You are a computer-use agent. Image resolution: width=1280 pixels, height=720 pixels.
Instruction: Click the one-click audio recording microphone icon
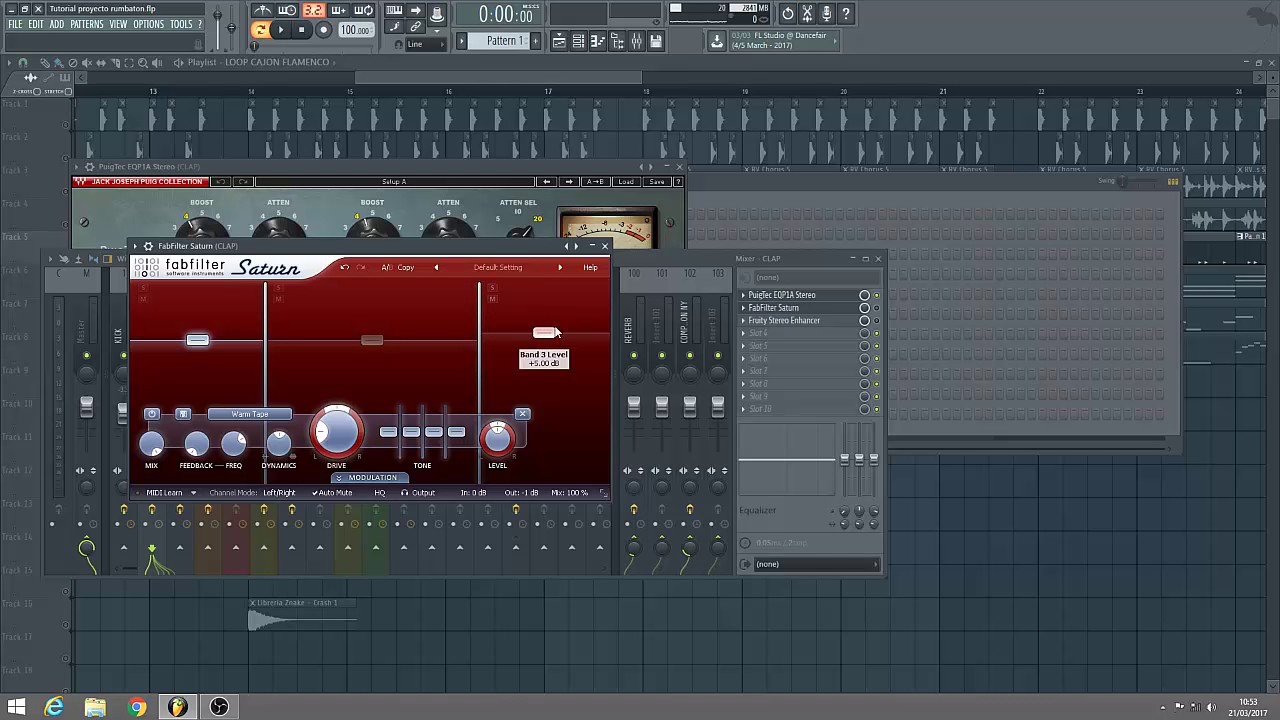point(826,13)
